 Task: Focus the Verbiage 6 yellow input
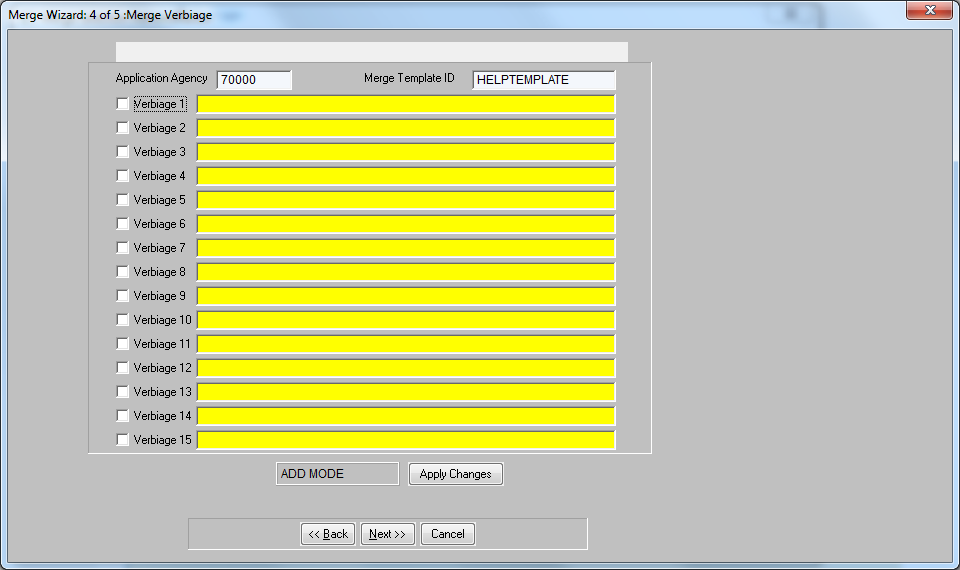406,224
